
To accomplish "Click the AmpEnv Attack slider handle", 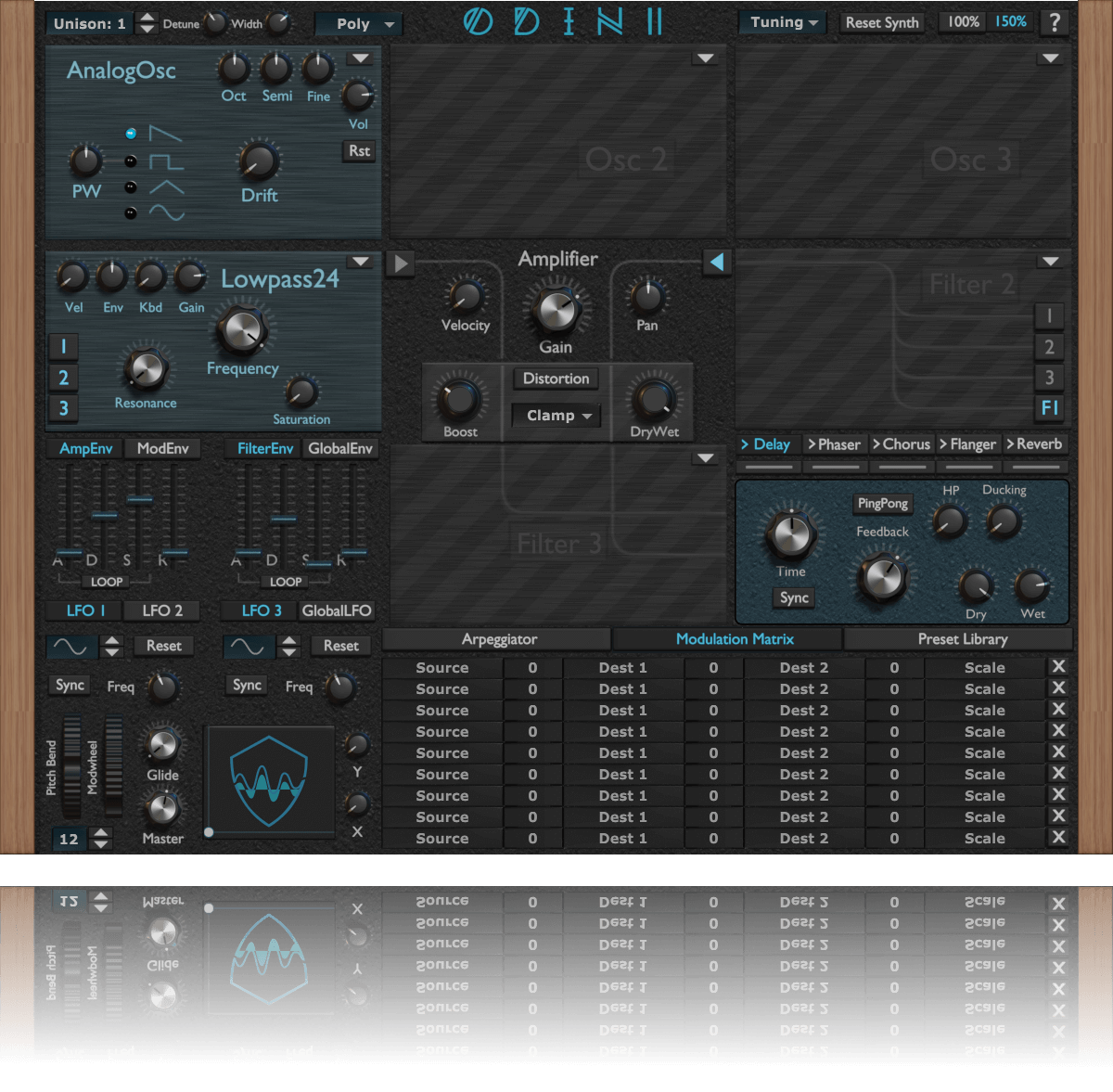I will [69, 552].
